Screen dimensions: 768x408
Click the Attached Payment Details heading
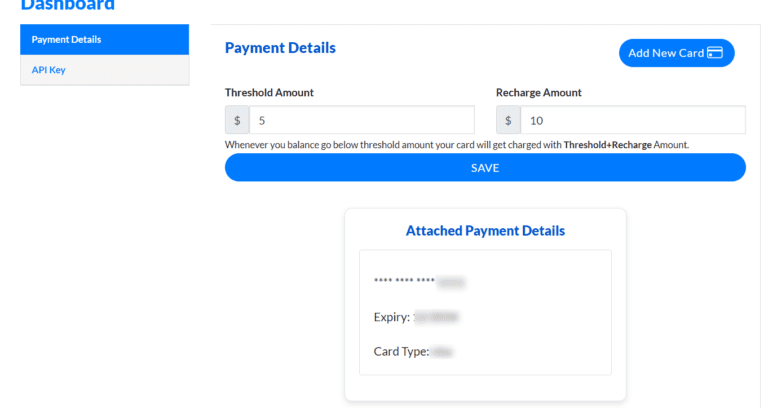pos(485,231)
